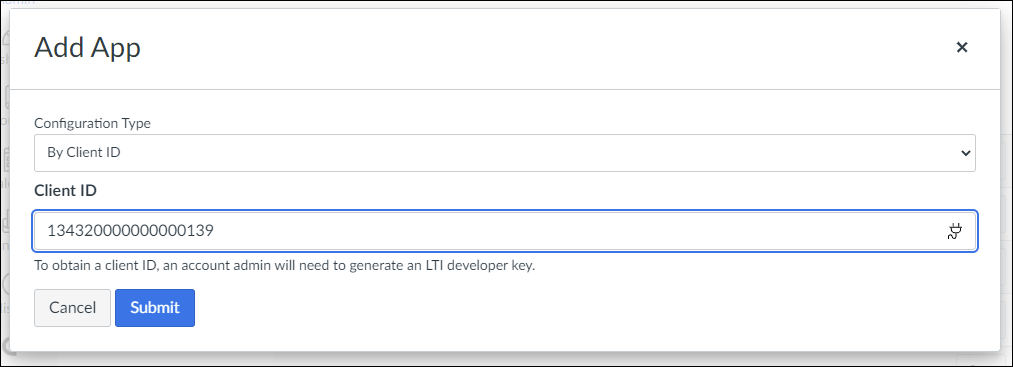Click the Submit button
The image size is (1013, 367).
[x=155, y=308]
